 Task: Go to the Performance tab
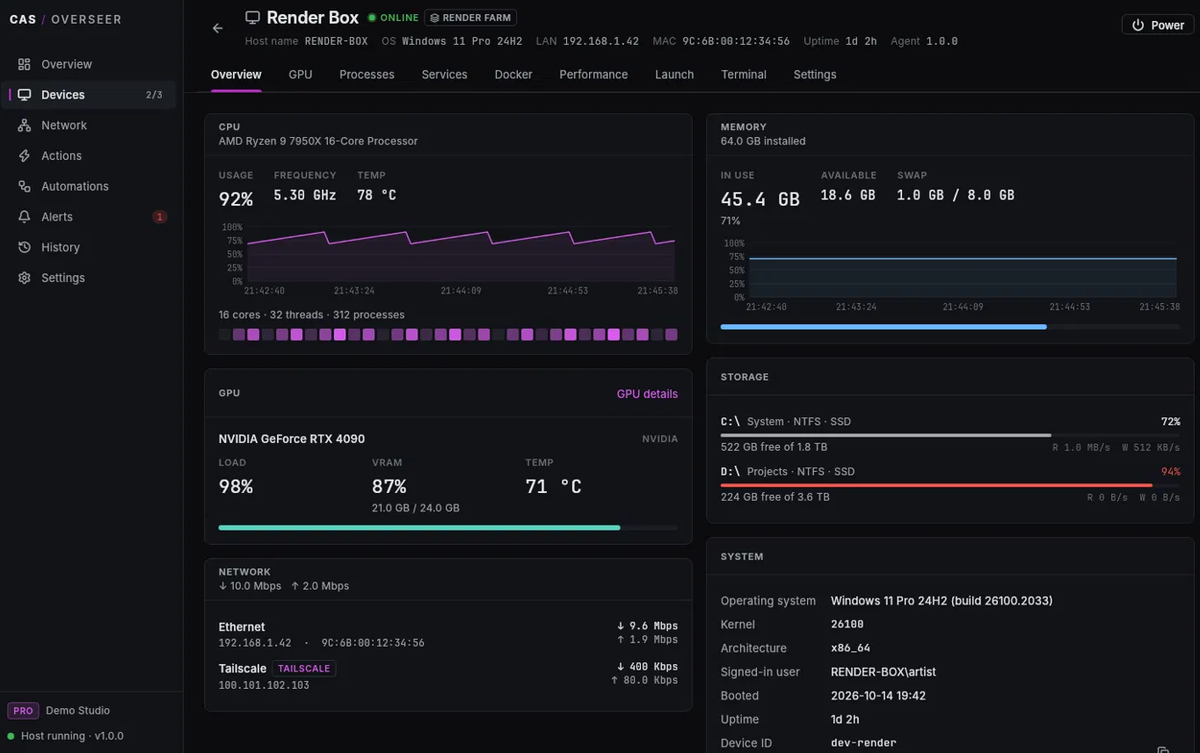pyautogui.click(x=594, y=75)
